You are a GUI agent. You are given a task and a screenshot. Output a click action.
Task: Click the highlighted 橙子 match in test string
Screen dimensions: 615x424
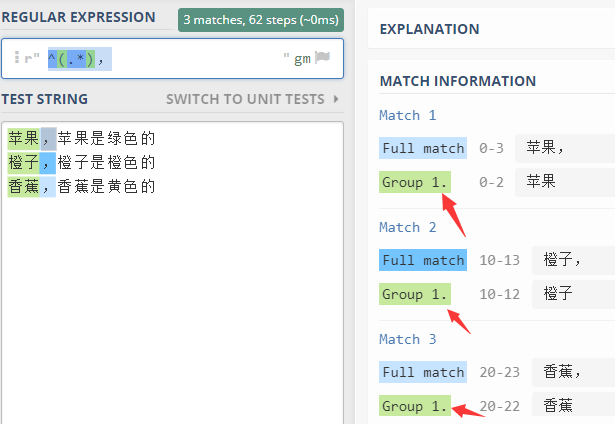[24, 163]
